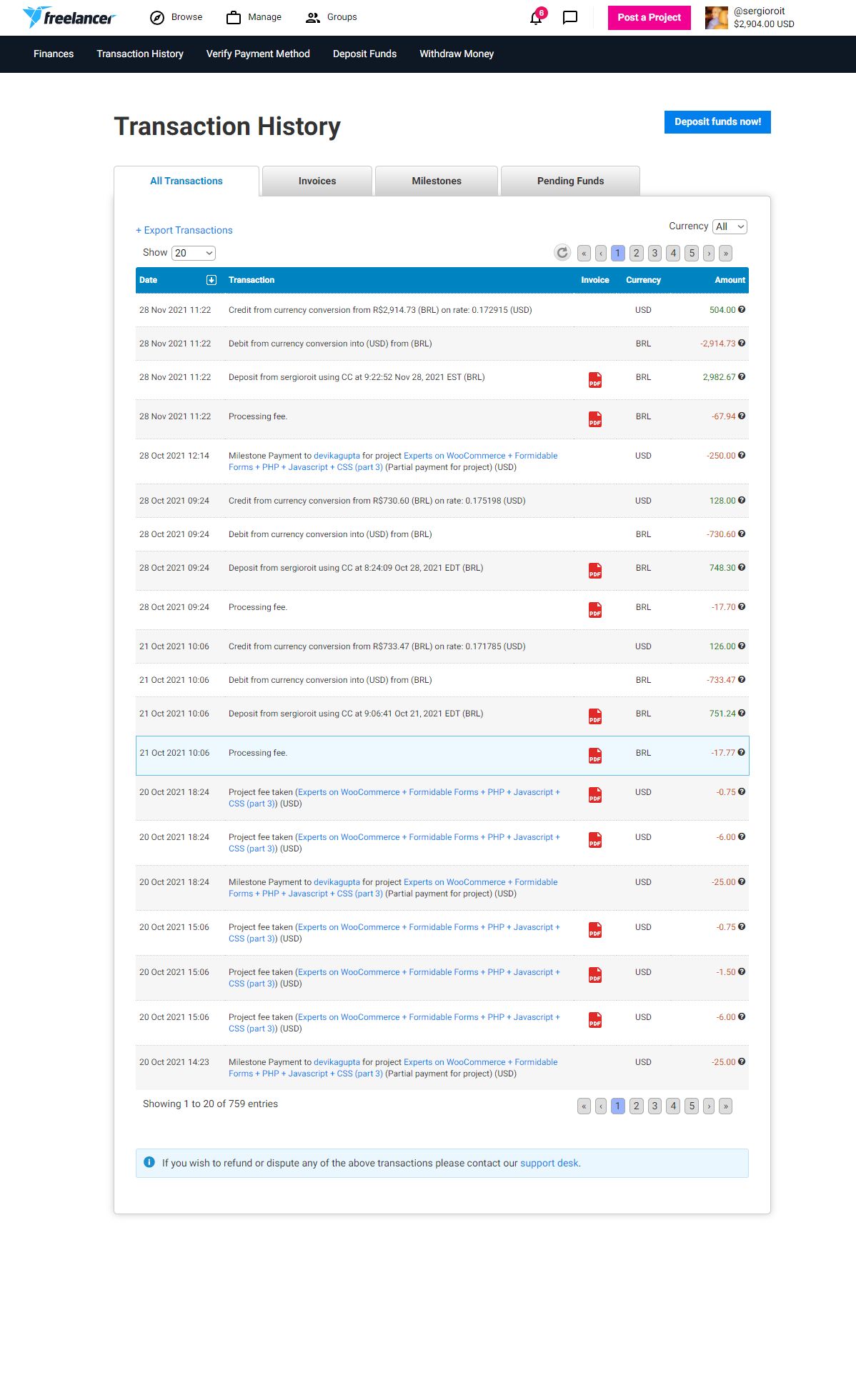Viewport: 856px width, 1400px height.
Task: Open the messages chat icon
Action: (x=570, y=18)
